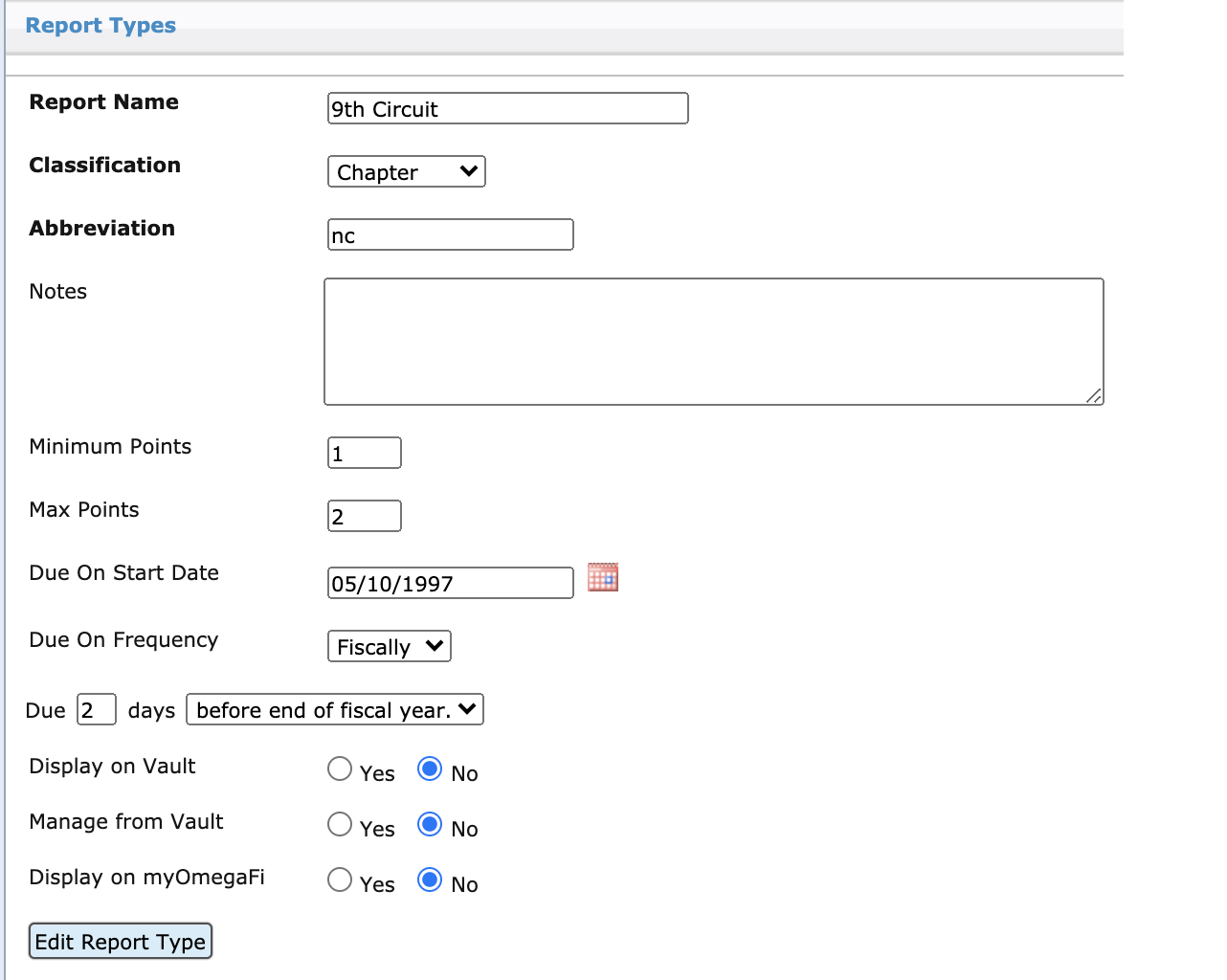Focus the Minimum Points input field
1227x980 pixels.
point(365,453)
